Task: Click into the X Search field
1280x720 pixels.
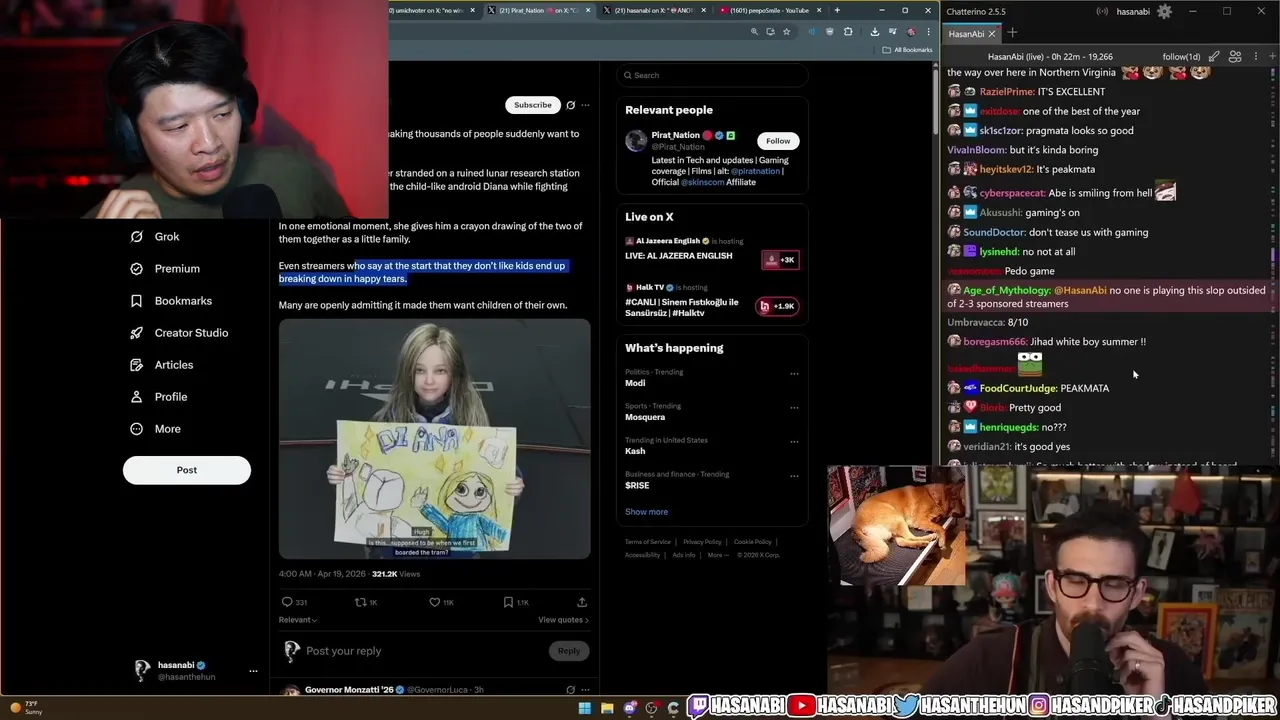Action: click(712, 75)
